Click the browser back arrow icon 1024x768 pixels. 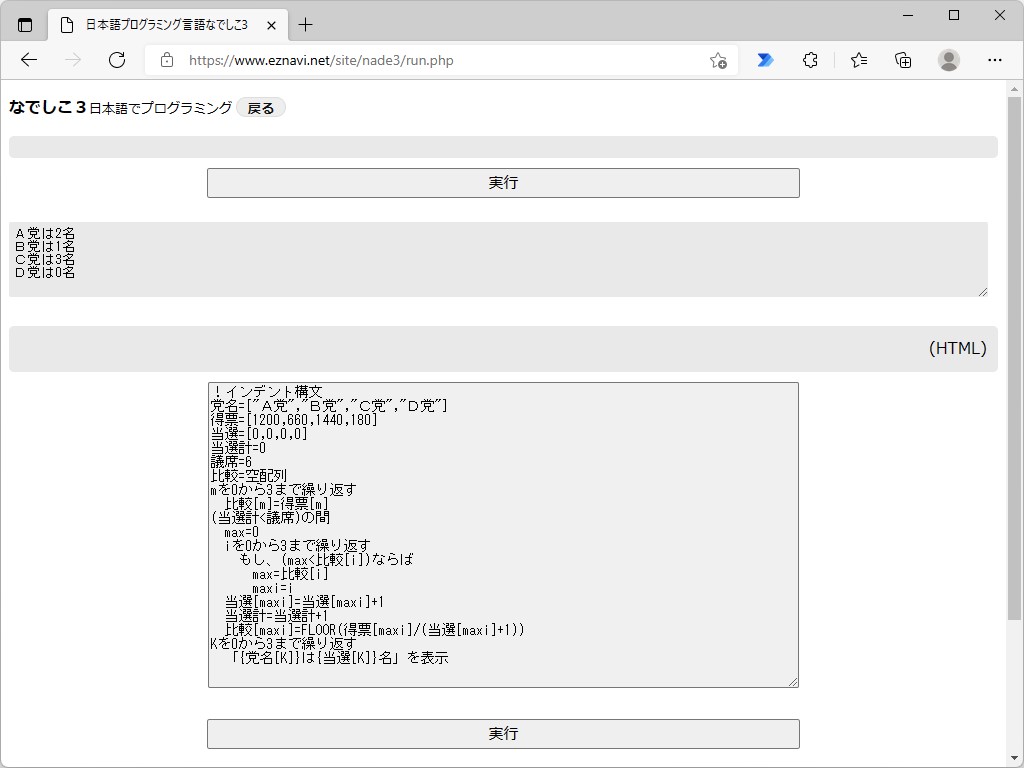[x=28, y=60]
